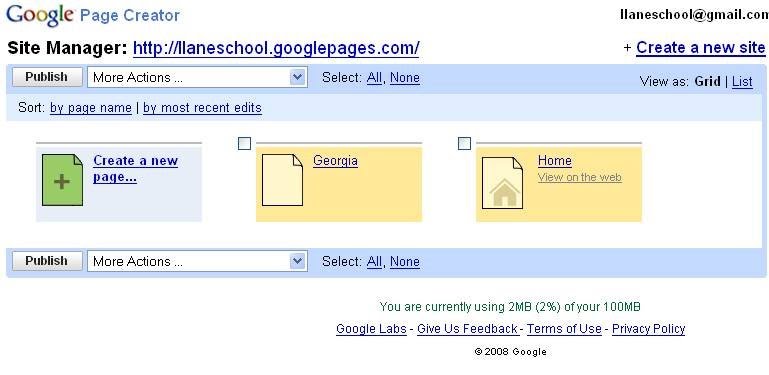The width and height of the screenshot is (769, 375).
Task: Tick the checkbox next to the Georgia page
Action: tap(244, 144)
